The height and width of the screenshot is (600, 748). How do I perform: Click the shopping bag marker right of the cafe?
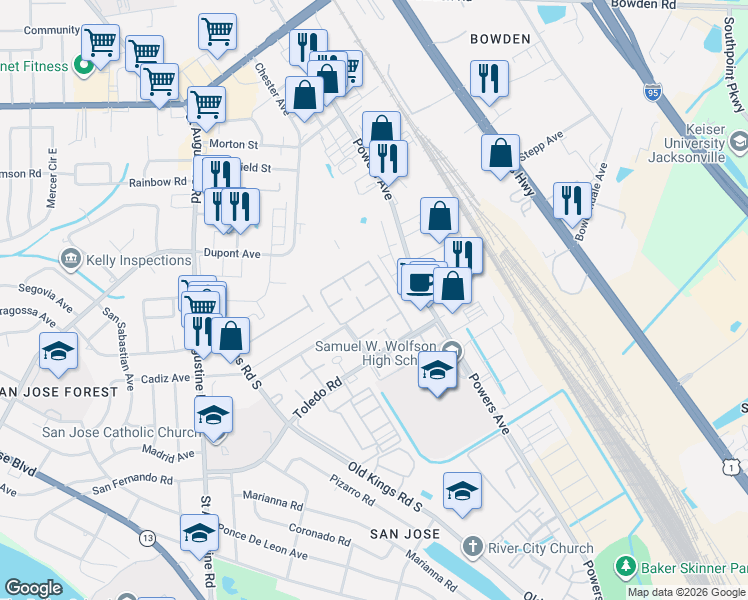click(x=452, y=286)
